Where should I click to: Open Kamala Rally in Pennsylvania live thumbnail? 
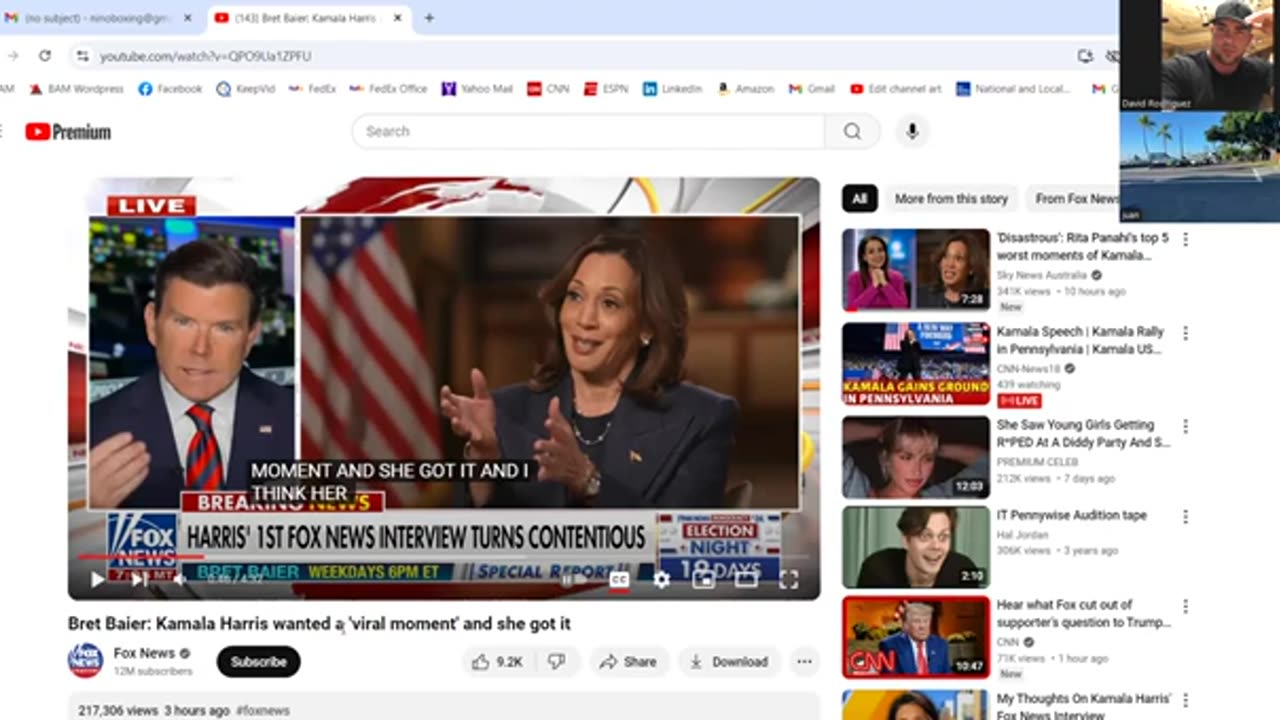coord(916,363)
